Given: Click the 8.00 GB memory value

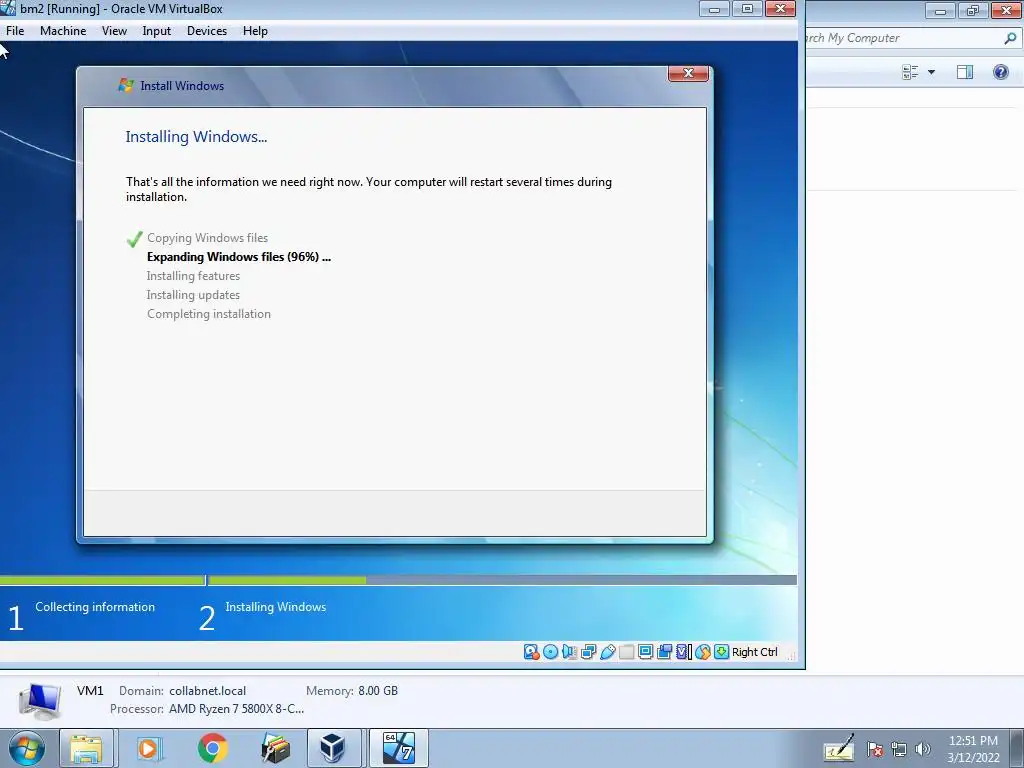Looking at the screenshot, I should point(377,691).
